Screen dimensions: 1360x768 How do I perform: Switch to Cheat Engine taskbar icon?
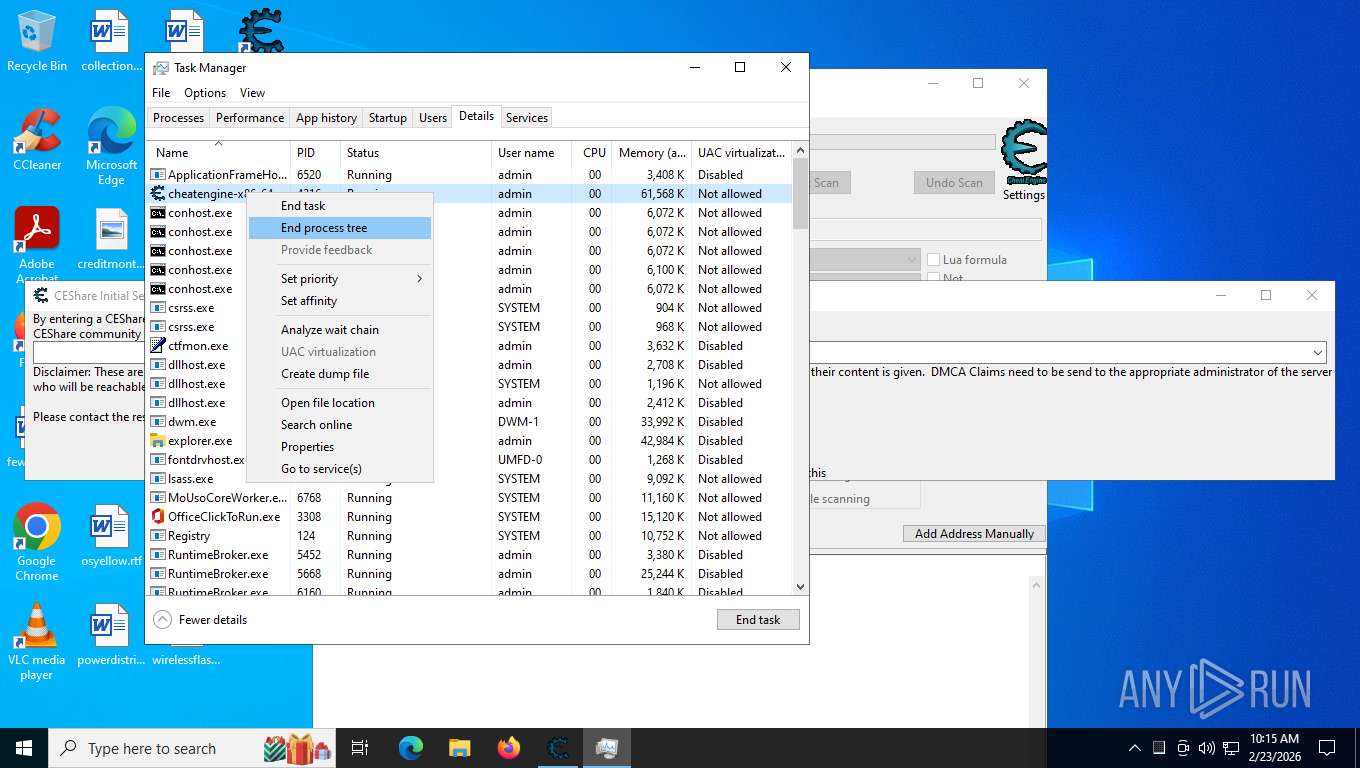558,748
